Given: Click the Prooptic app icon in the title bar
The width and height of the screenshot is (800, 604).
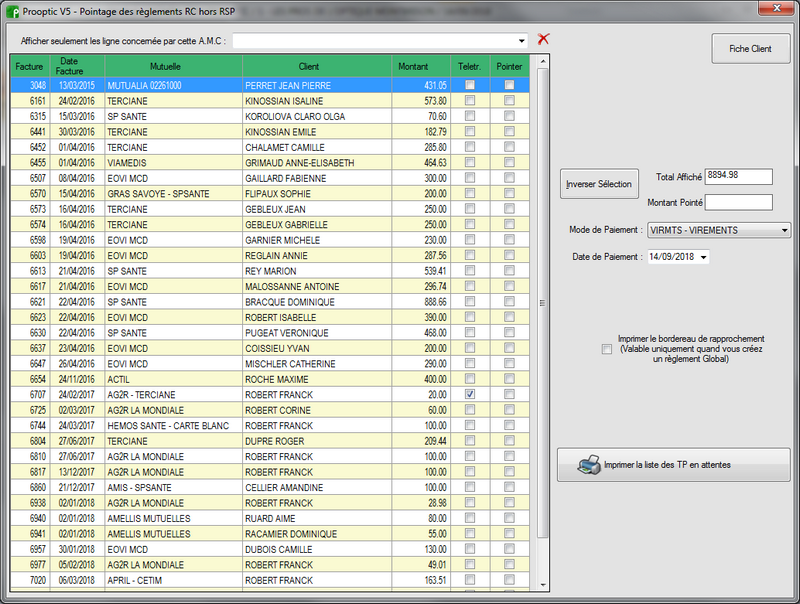Looking at the screenshot, I should (x=13, y=11).
